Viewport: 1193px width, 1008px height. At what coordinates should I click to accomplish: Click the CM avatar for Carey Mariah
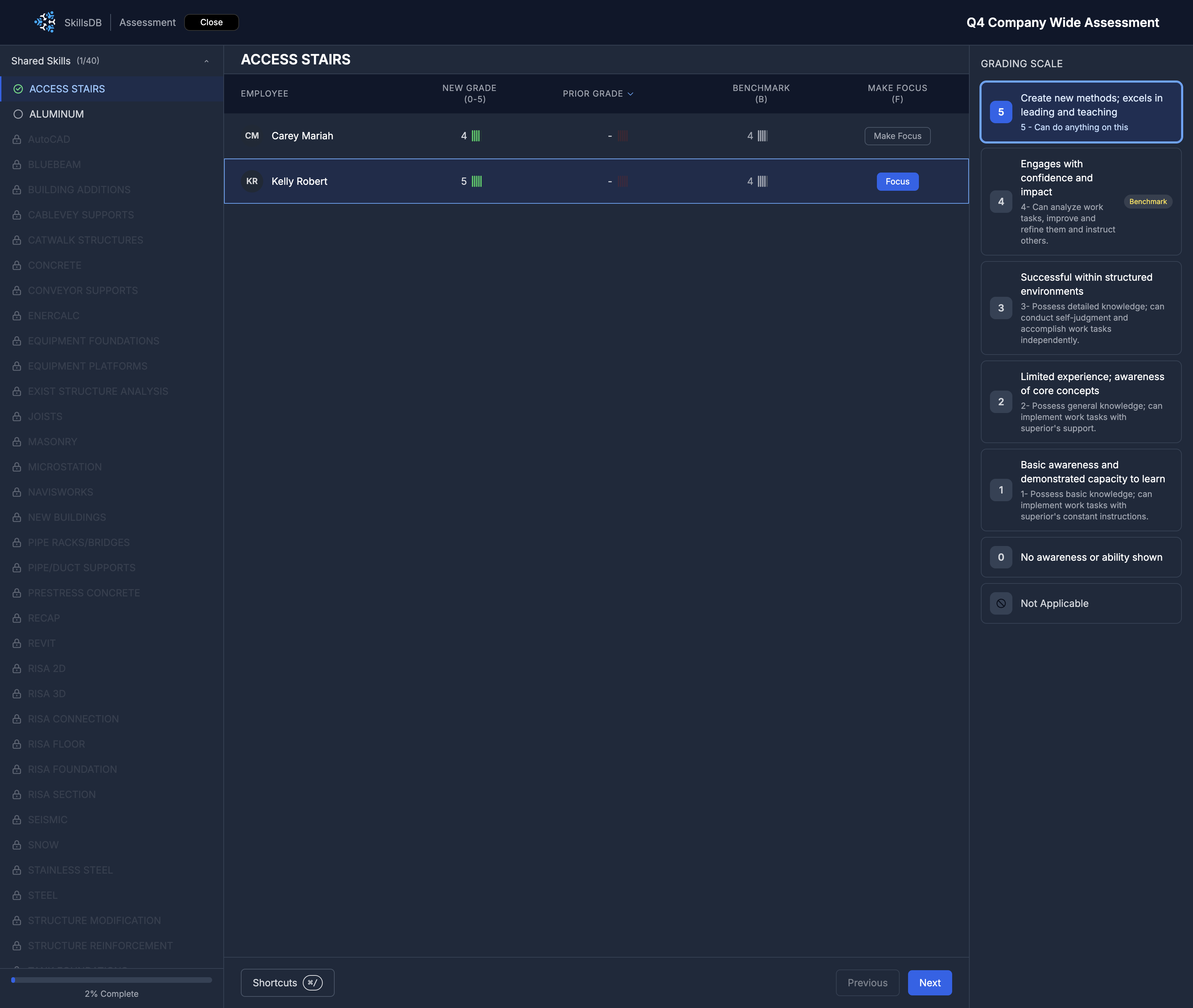coord(252,136)
